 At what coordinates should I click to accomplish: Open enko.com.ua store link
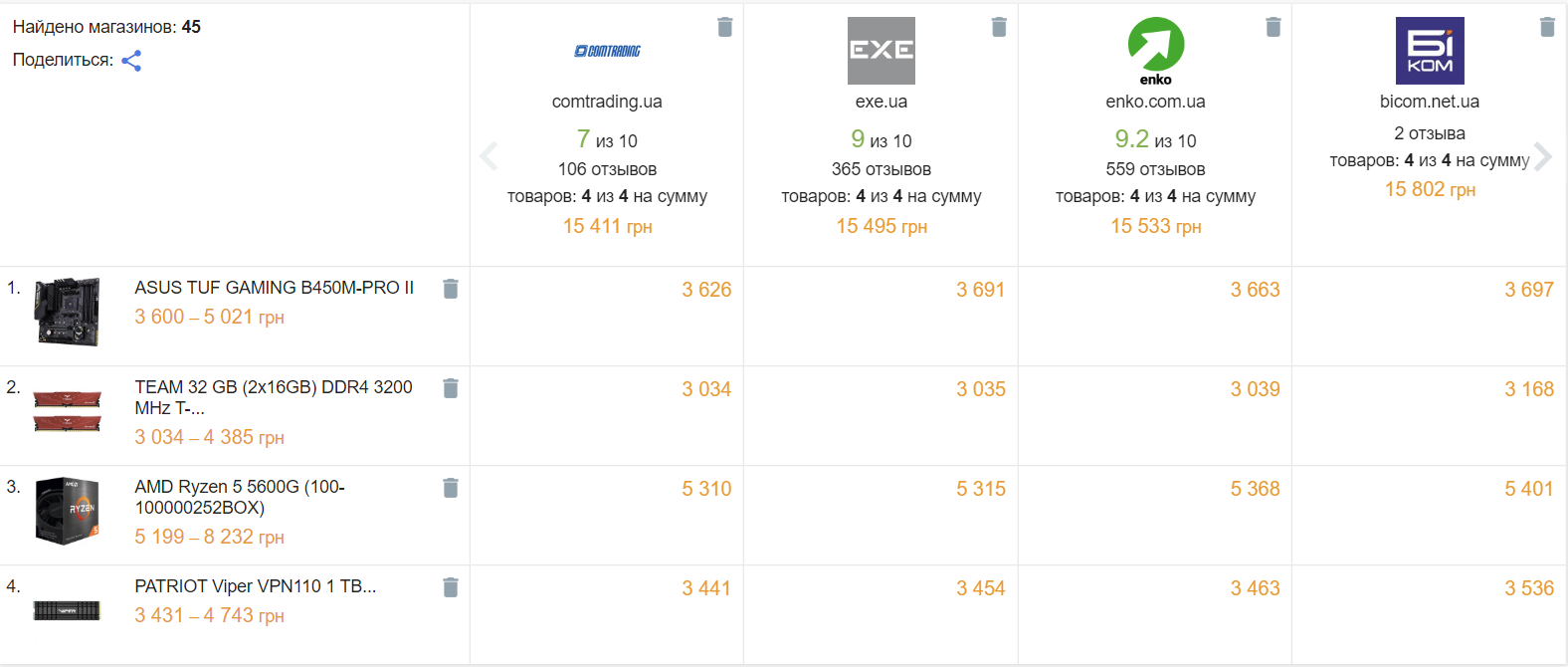click(1155, 102)
